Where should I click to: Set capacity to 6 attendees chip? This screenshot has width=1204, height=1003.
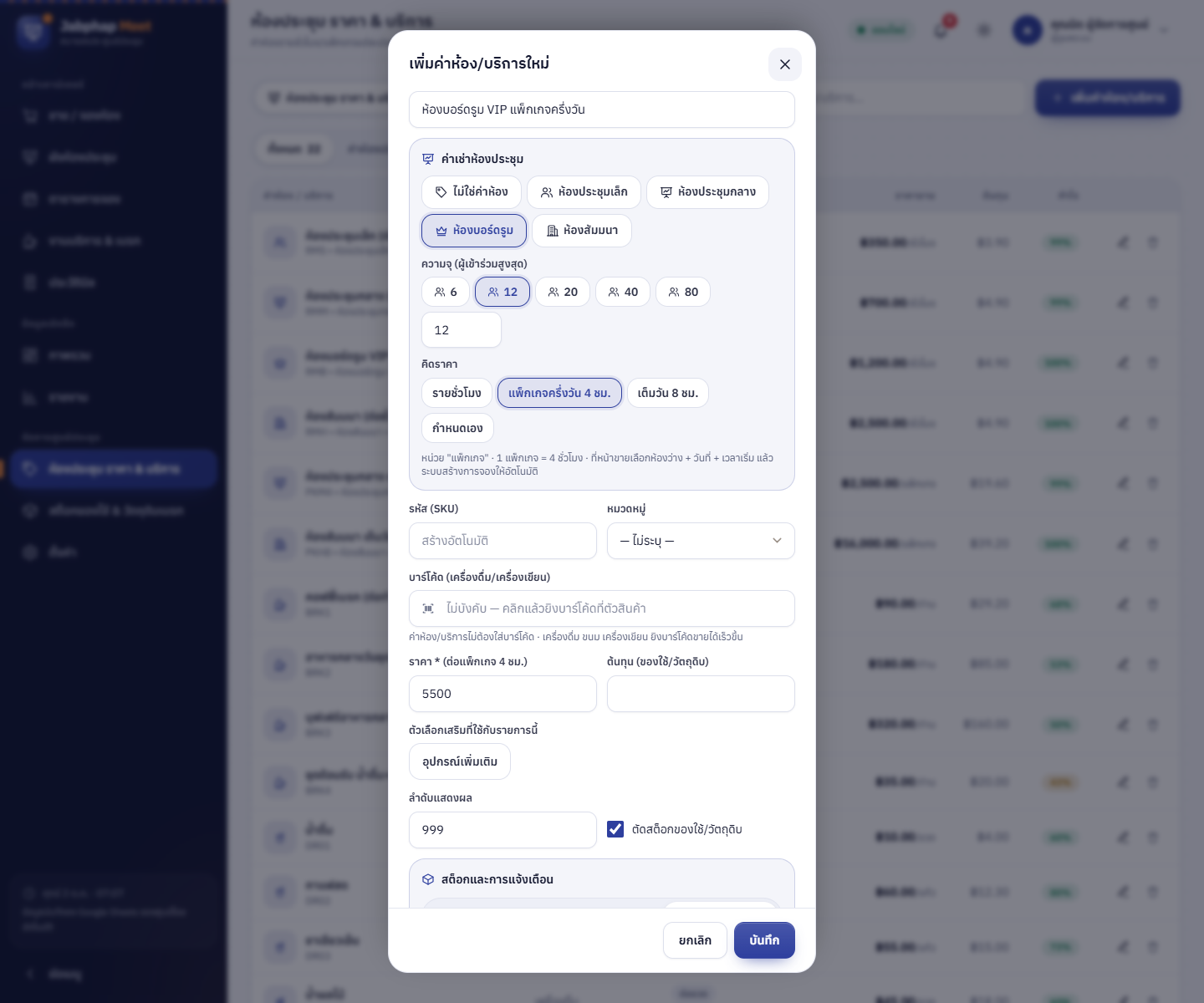[x=446, y=292]
